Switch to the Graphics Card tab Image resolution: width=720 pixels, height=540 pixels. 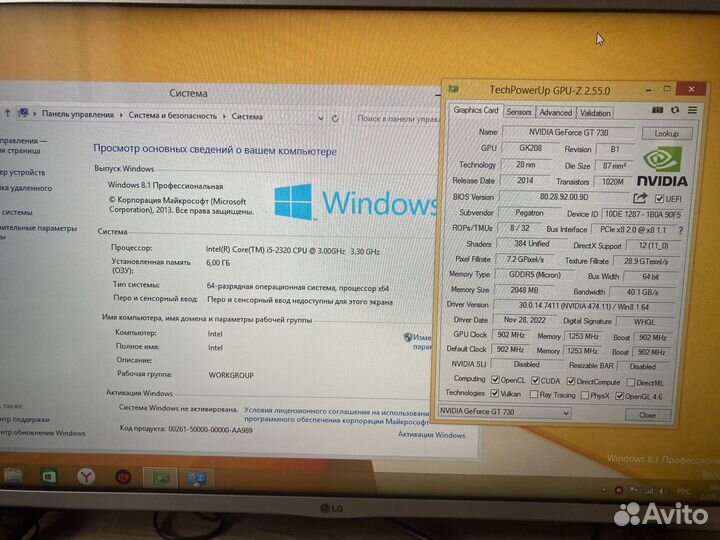point(475,110)
